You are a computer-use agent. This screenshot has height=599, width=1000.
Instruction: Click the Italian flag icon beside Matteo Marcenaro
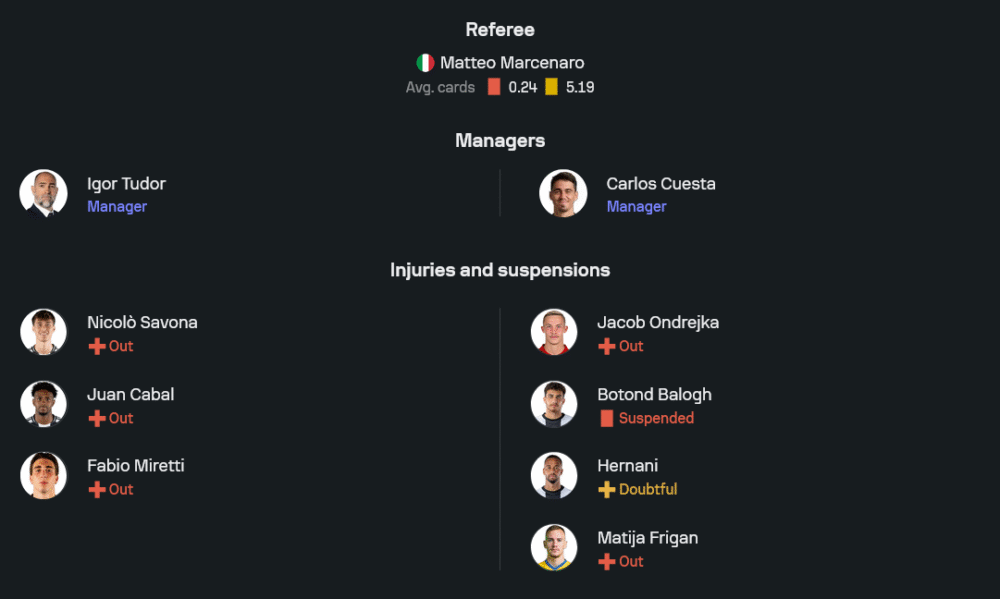click(426, 63)
